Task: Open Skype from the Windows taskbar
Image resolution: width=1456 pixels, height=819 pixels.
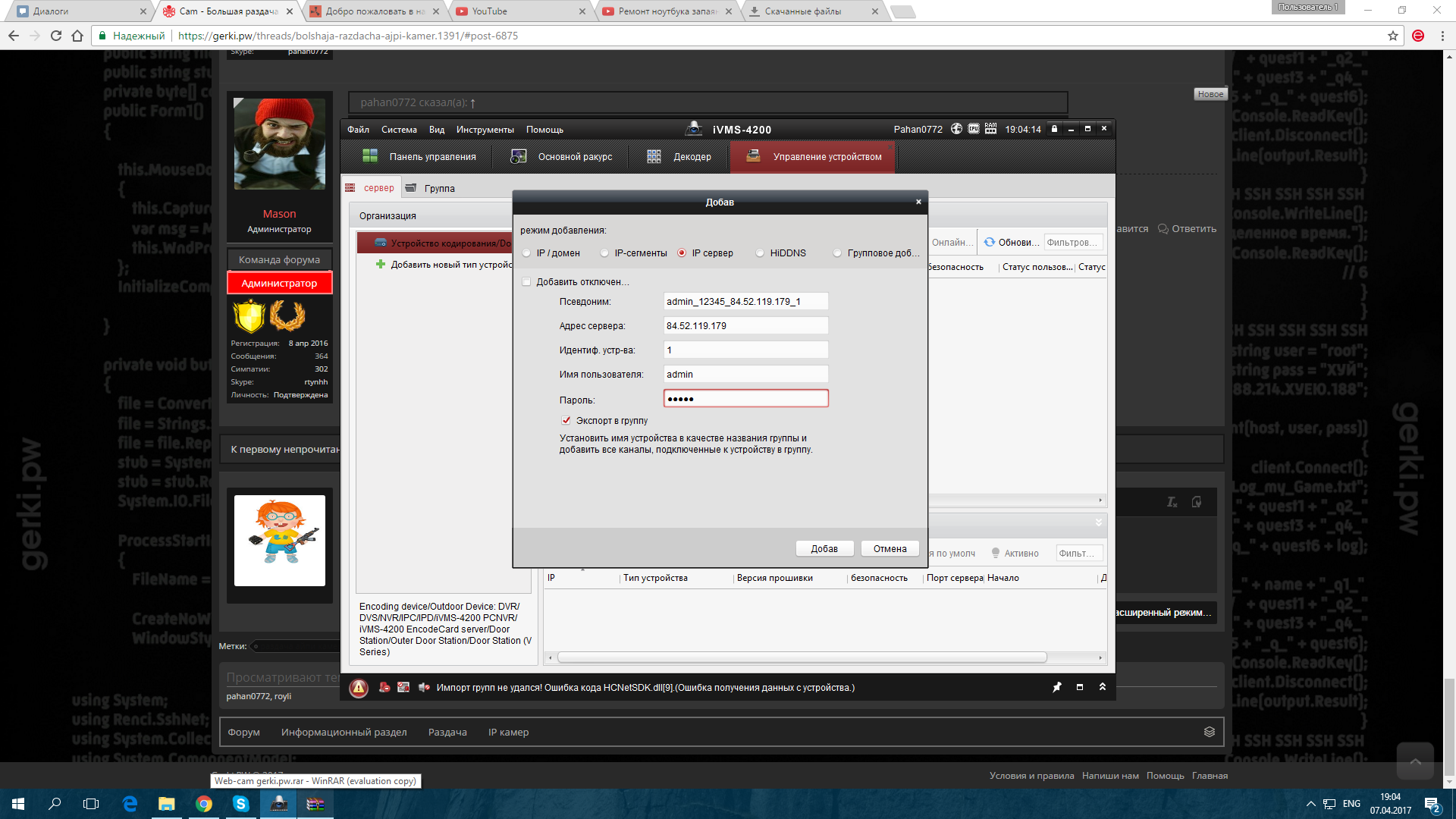Action: click(240, 804)
